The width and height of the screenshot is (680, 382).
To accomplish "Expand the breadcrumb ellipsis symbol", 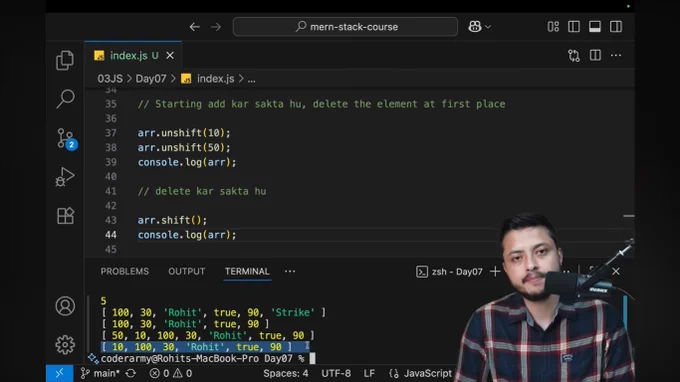I will pyautogui.click(x=252, y=79).
